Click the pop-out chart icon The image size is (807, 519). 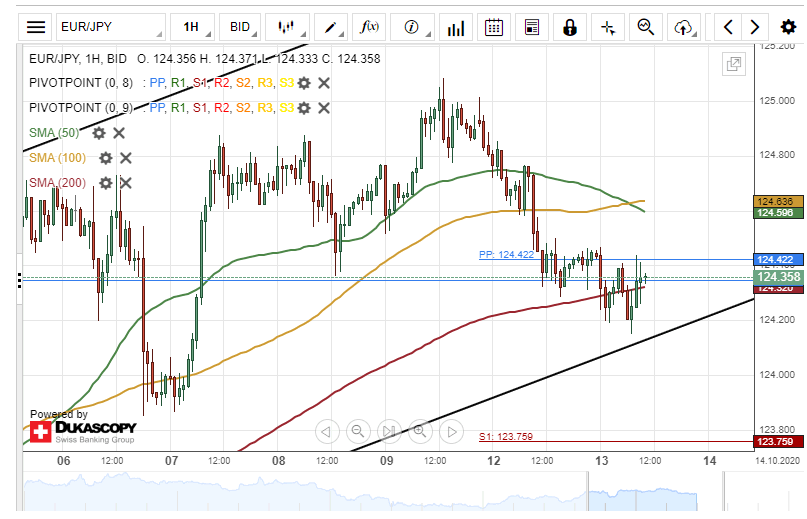click(734, 64)
